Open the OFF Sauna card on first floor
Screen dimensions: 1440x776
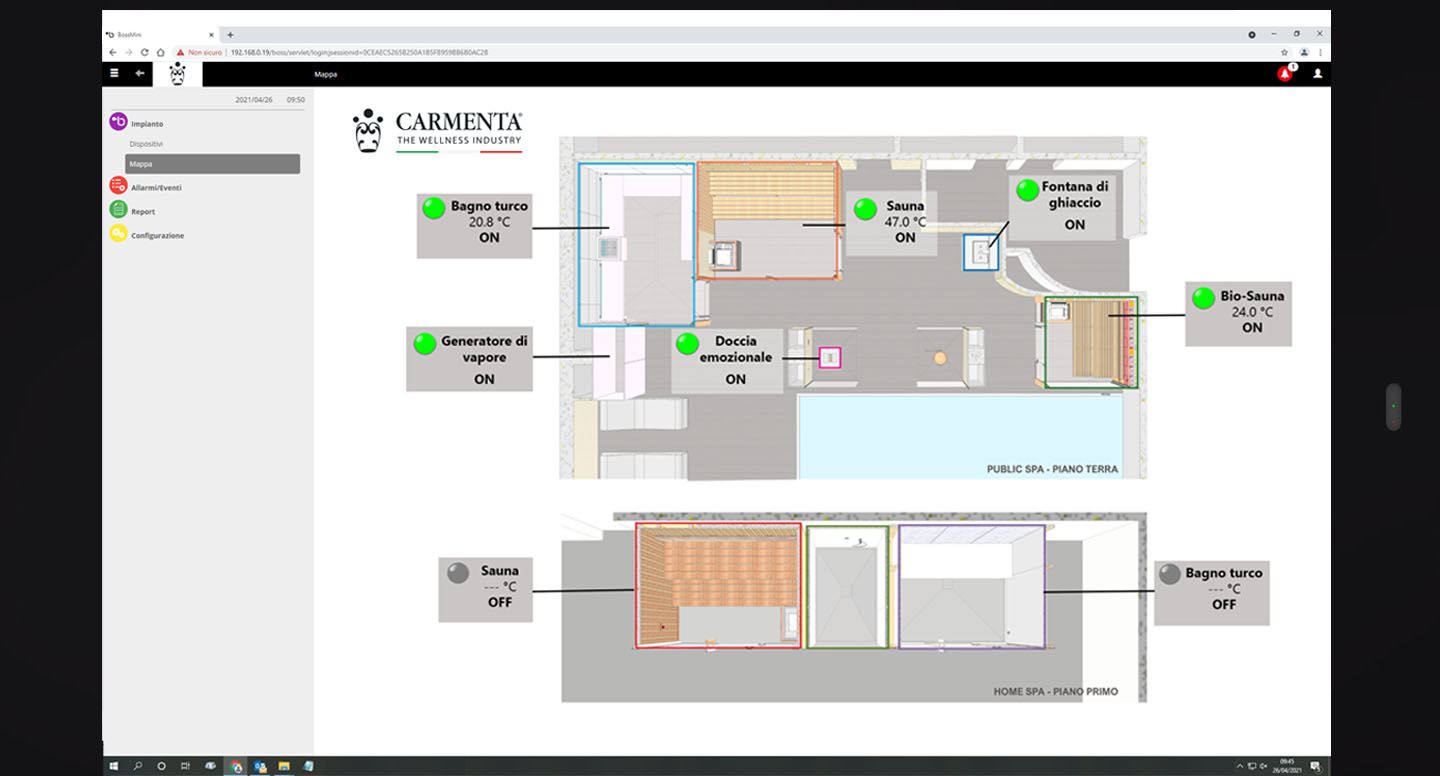[485, 590]
